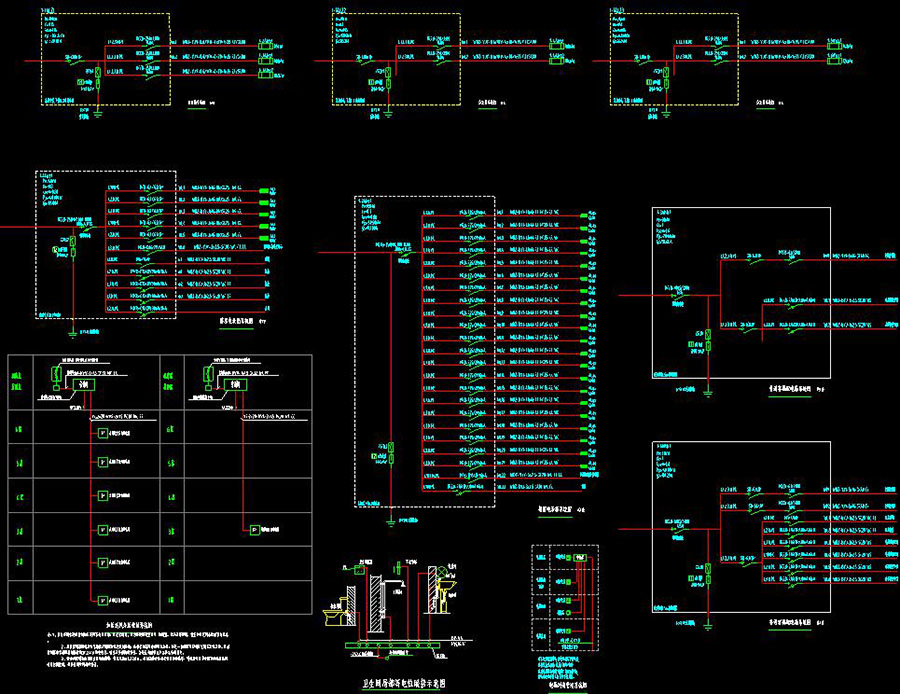Click the ground symbol under the top-middle yellow panel

point(389,114)
